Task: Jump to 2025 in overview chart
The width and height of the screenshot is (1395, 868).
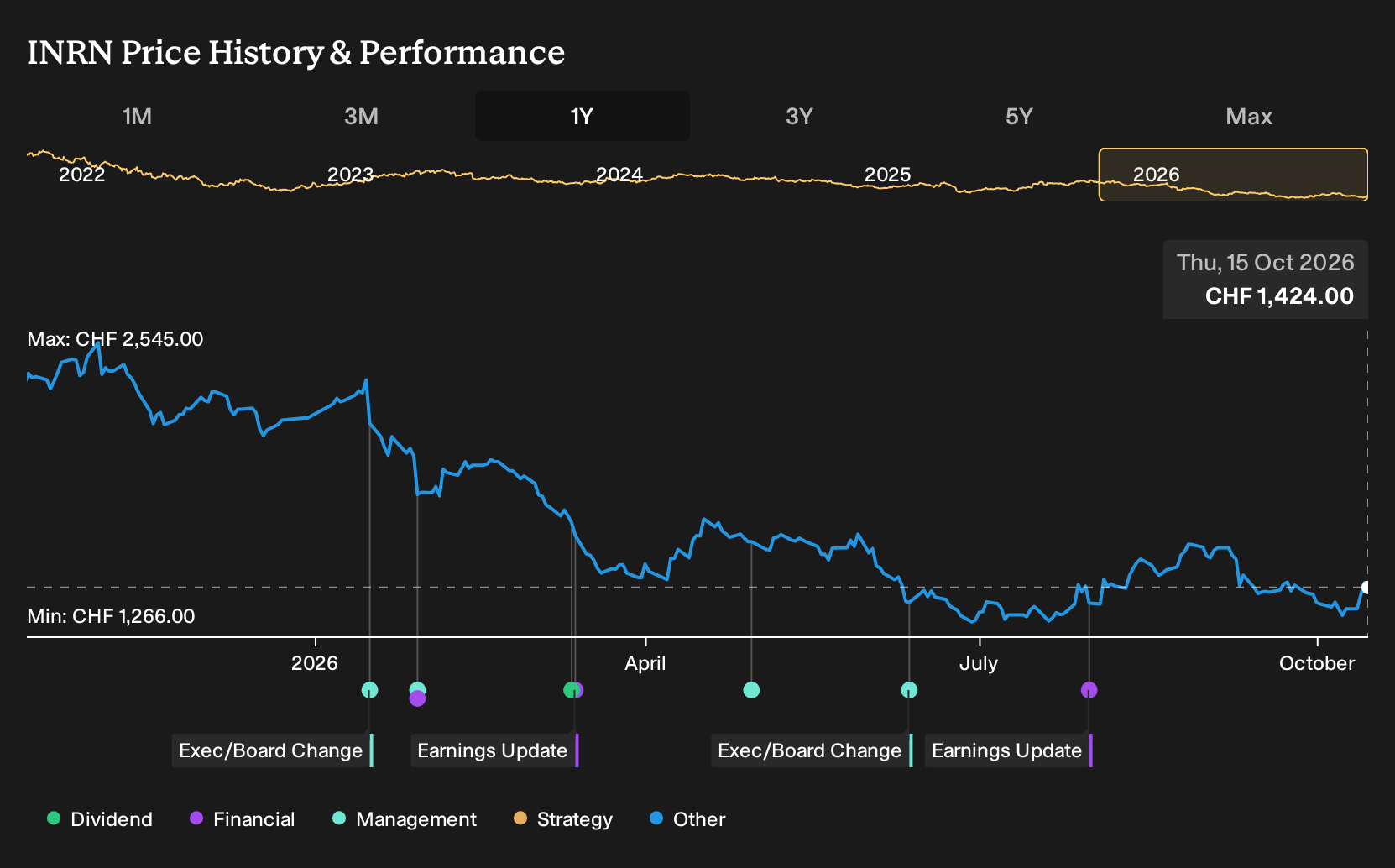Action: (x=887, y=175)
